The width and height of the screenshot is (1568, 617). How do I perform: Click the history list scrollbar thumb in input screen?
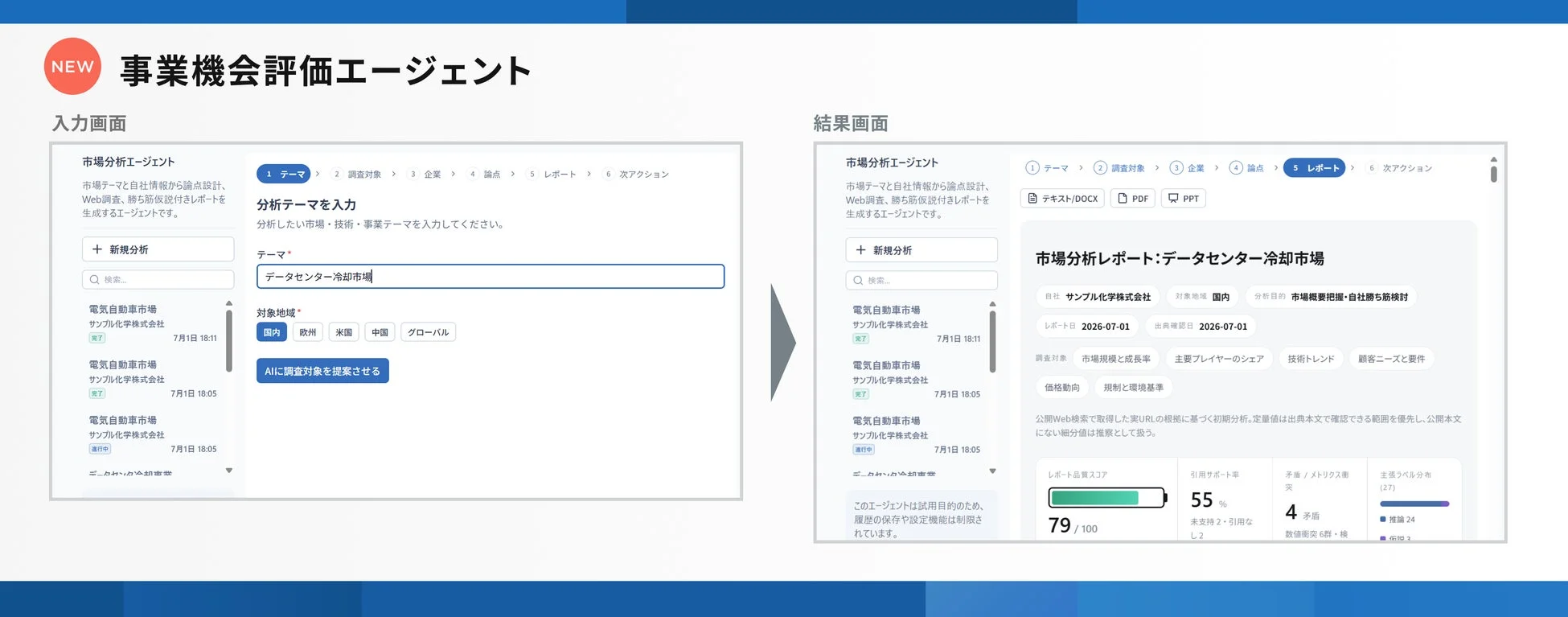pos(229,340)
